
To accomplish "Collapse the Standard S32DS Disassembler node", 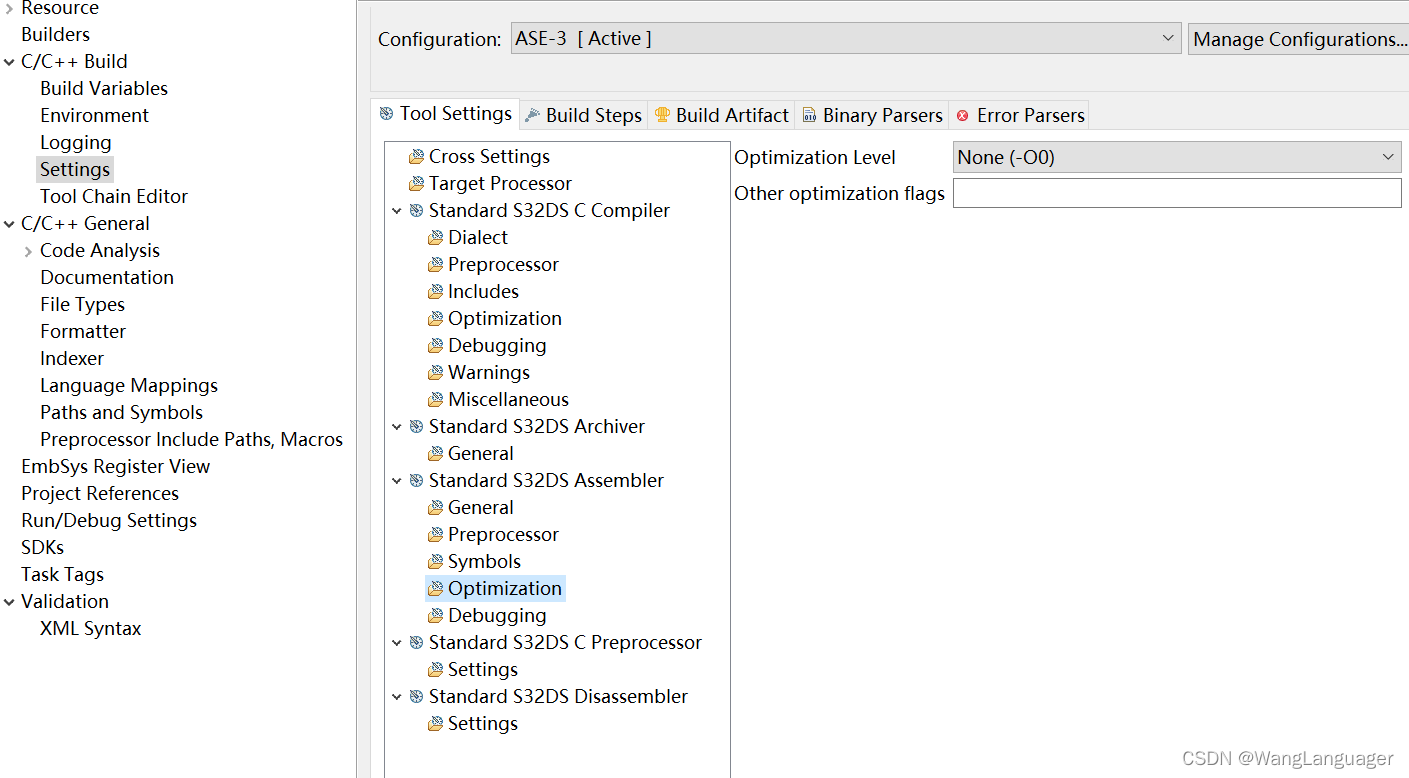I will (x=397, y=697).
